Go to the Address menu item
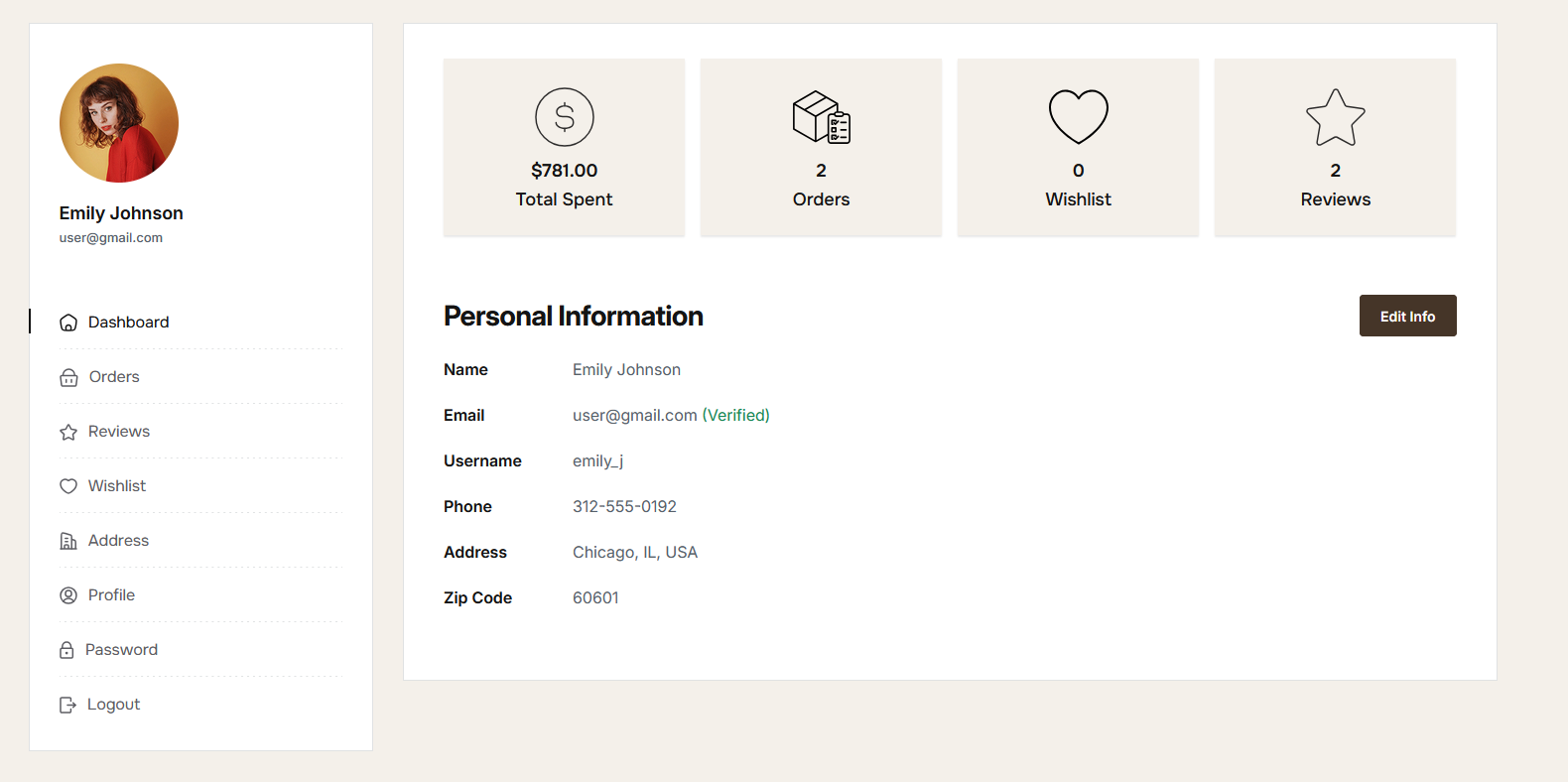The image size is (1568, 782). coord(118,541)
